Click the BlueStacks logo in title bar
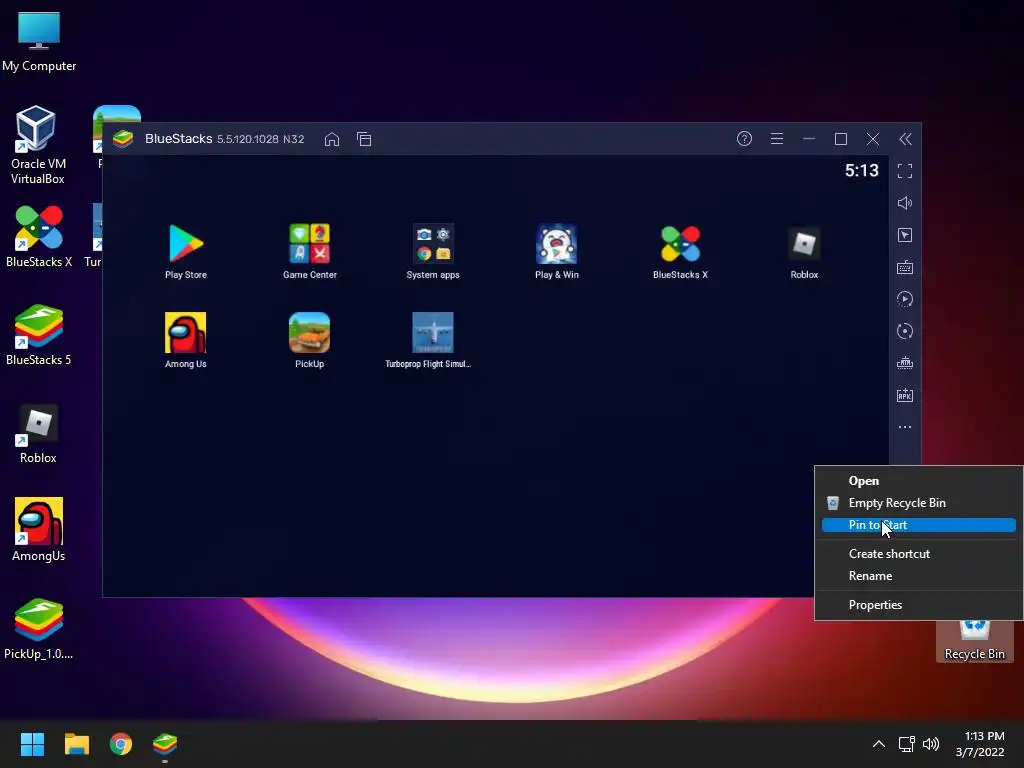 pos(123,139)
